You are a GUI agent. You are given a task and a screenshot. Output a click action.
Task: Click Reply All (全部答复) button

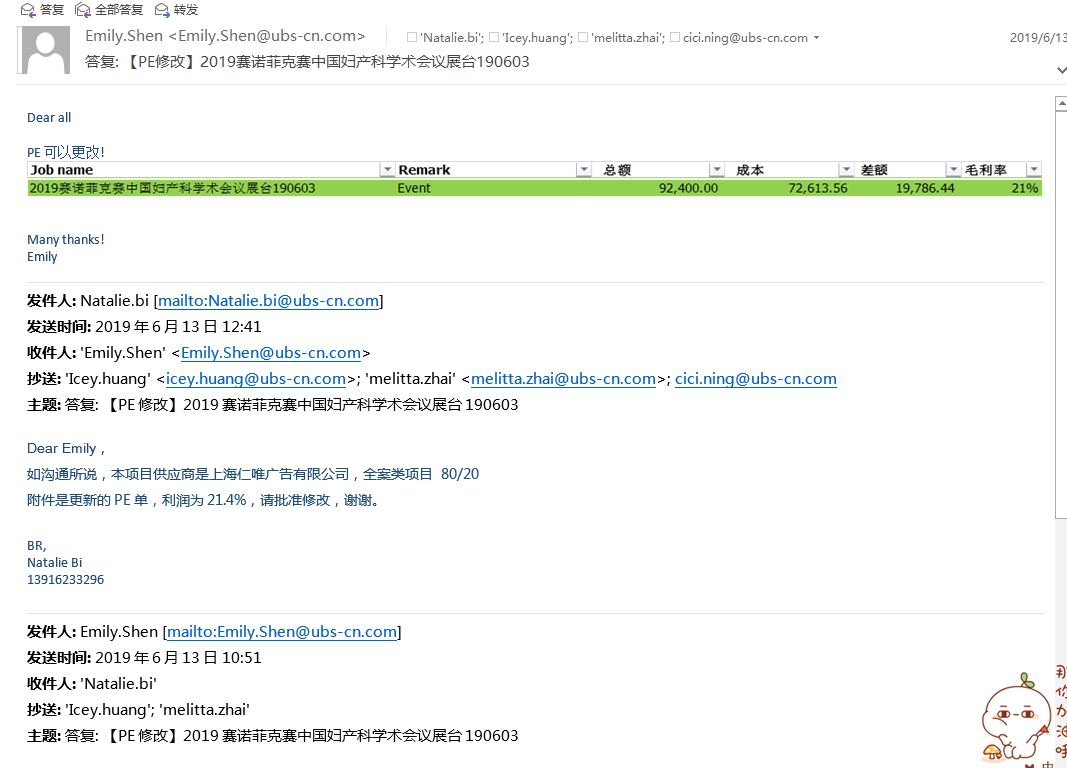108,10
